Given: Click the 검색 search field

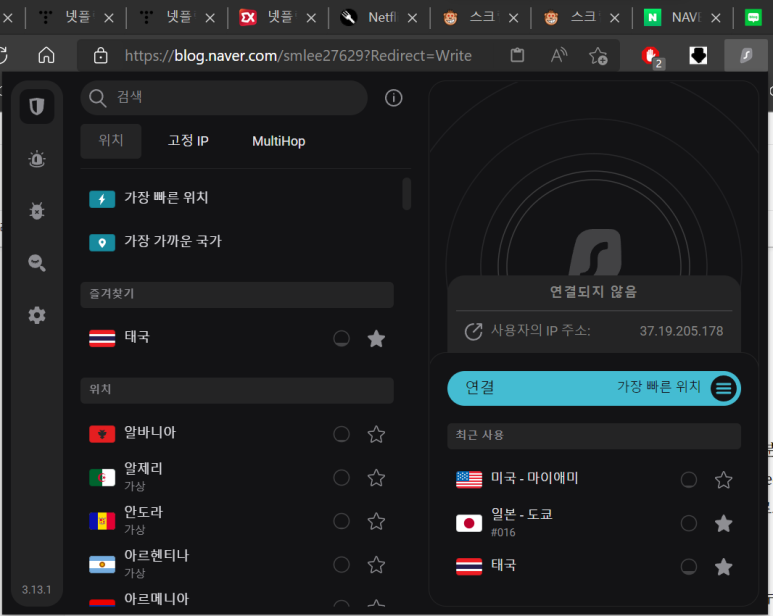Looking at the screenshot, I should pyautogui.click(x=224, y=98).
